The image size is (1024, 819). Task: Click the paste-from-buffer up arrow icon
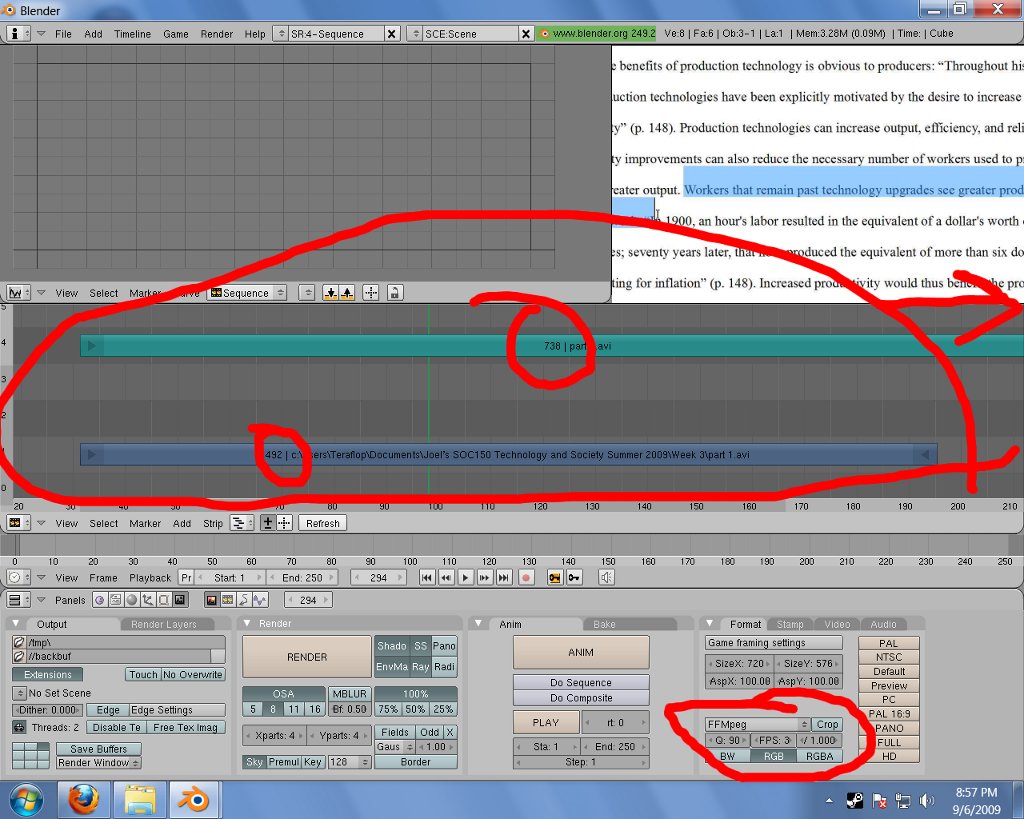[347, 293]
